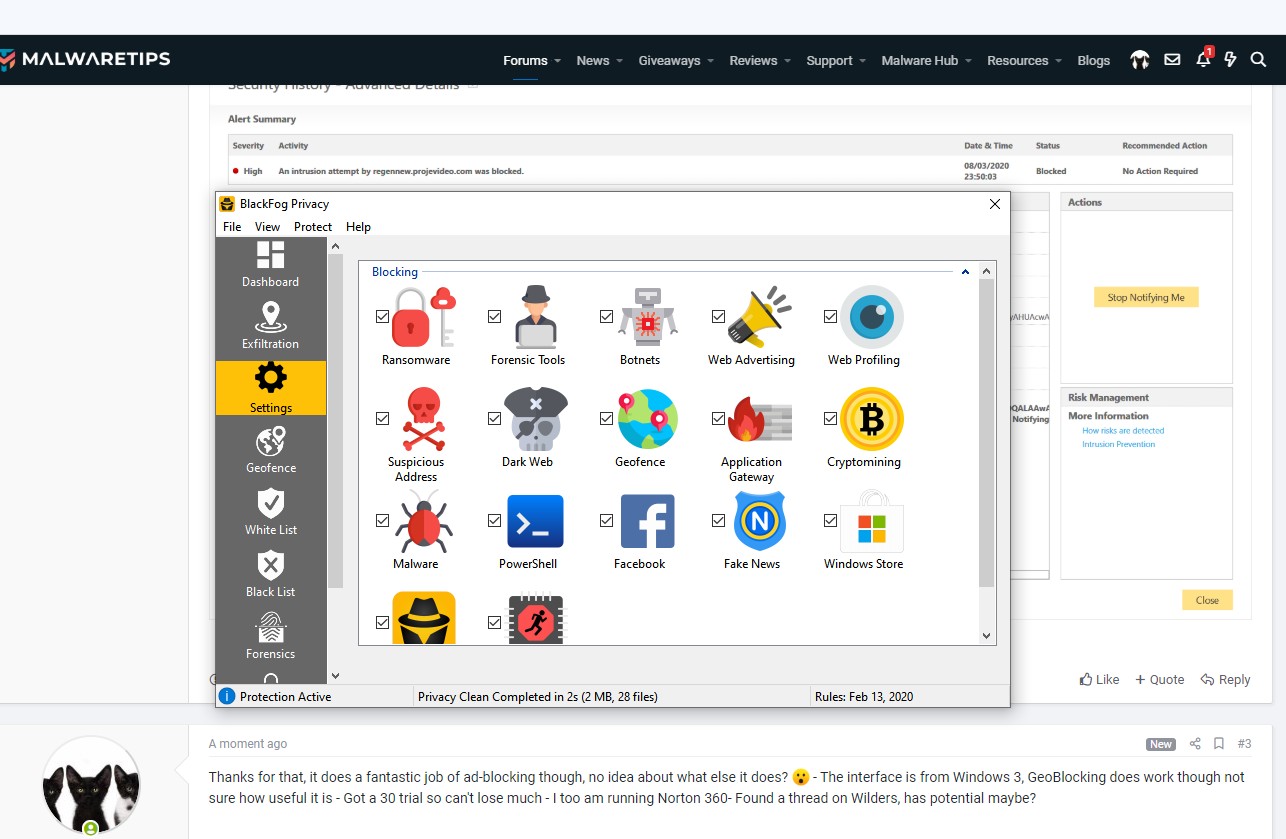Click the Ransomware padlock icon
The width and height of the screenshot is (1286, 839).
coord(423,317)
